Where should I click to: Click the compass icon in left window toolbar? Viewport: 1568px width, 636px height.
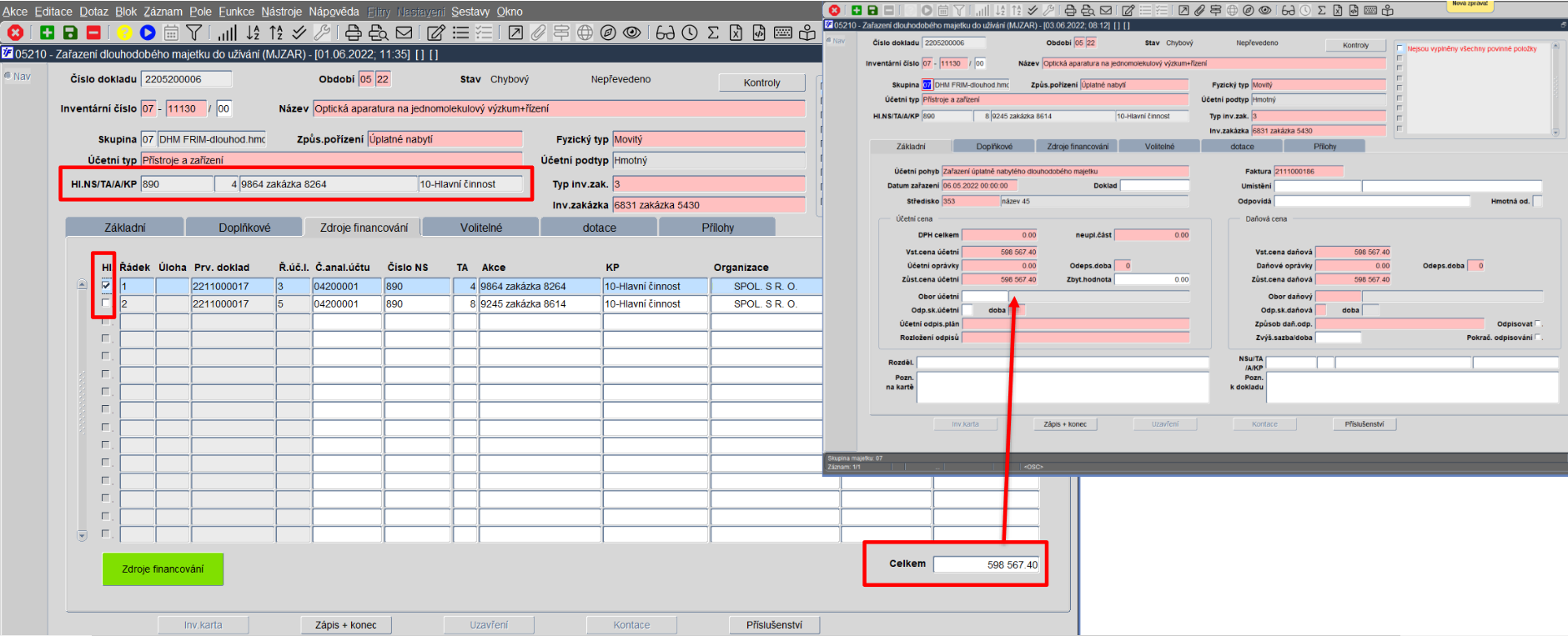point(609,33)
